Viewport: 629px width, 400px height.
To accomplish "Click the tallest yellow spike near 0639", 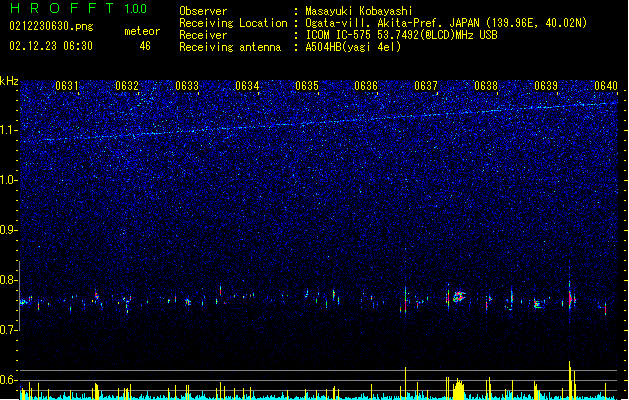I will click(570, 380).
